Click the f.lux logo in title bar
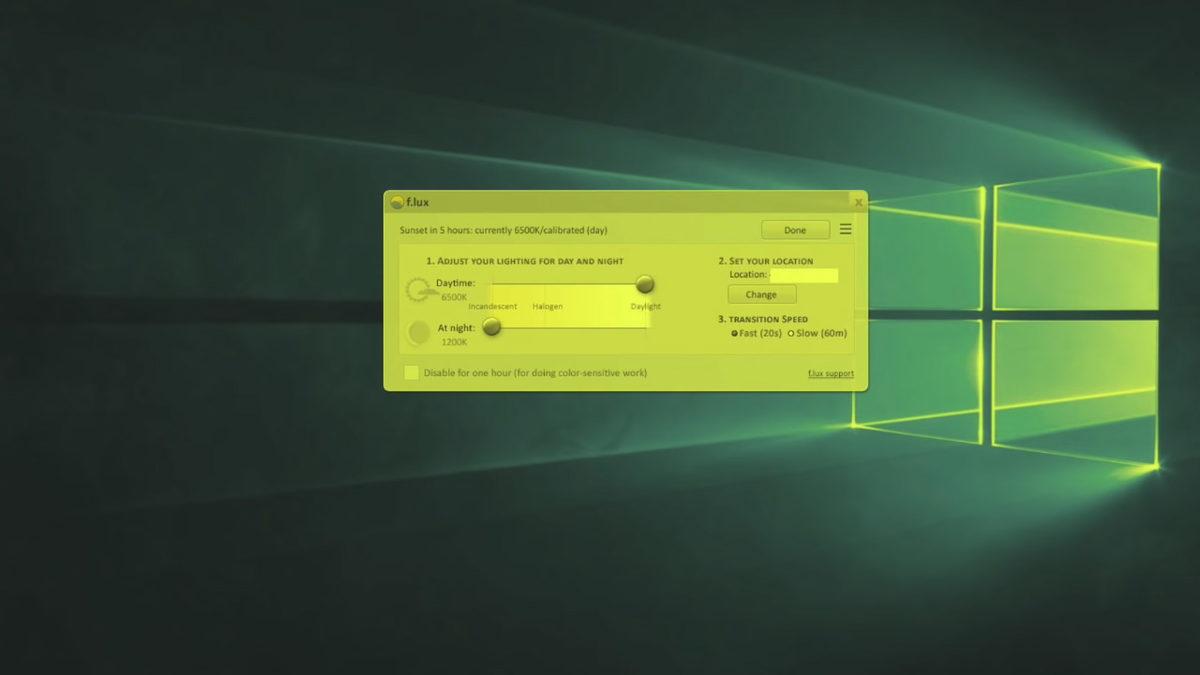Image resolution: width=1200 pixels, height=675 pixels. 397,202
